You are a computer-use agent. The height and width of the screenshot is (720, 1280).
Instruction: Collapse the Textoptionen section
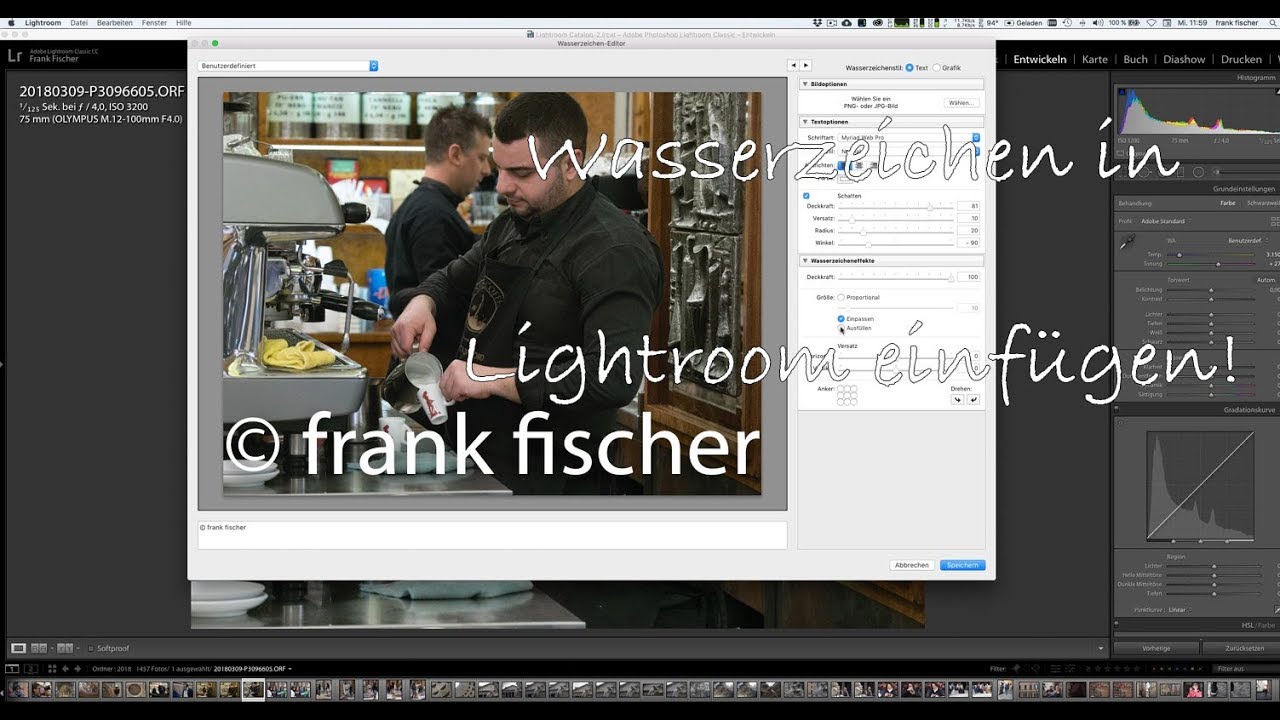pos(806,121)
